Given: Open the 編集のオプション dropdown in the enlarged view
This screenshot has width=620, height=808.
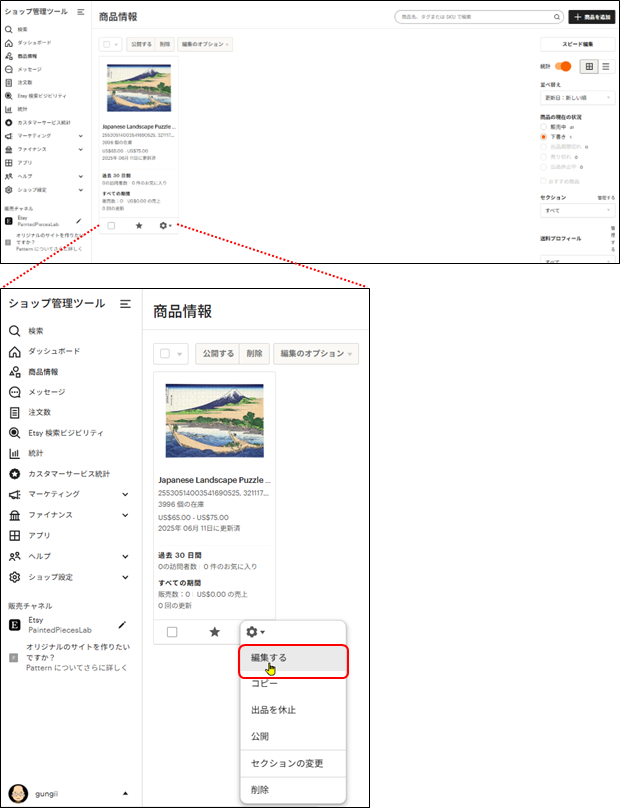Looking at the screenshot, I should pos(316,353).
